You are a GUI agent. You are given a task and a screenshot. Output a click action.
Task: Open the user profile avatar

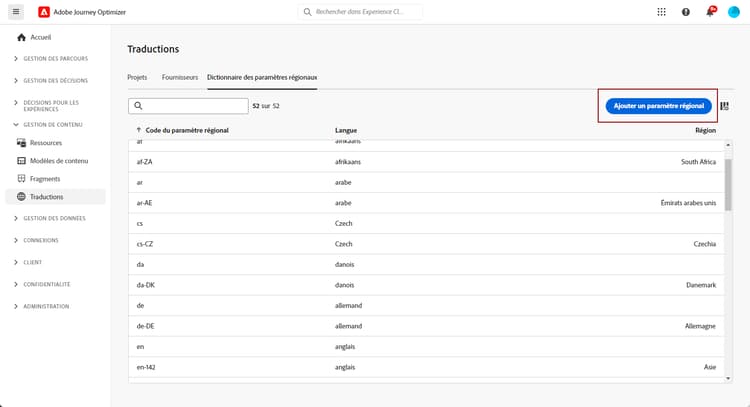pyautogui.click(x=733, y=12)
